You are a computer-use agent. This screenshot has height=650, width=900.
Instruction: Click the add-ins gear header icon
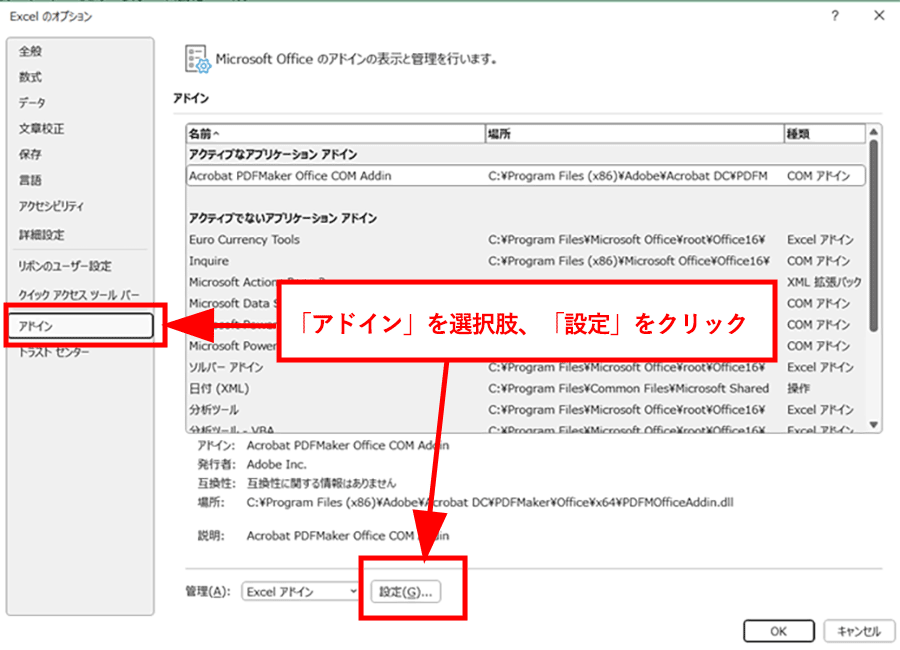(197, 59)
